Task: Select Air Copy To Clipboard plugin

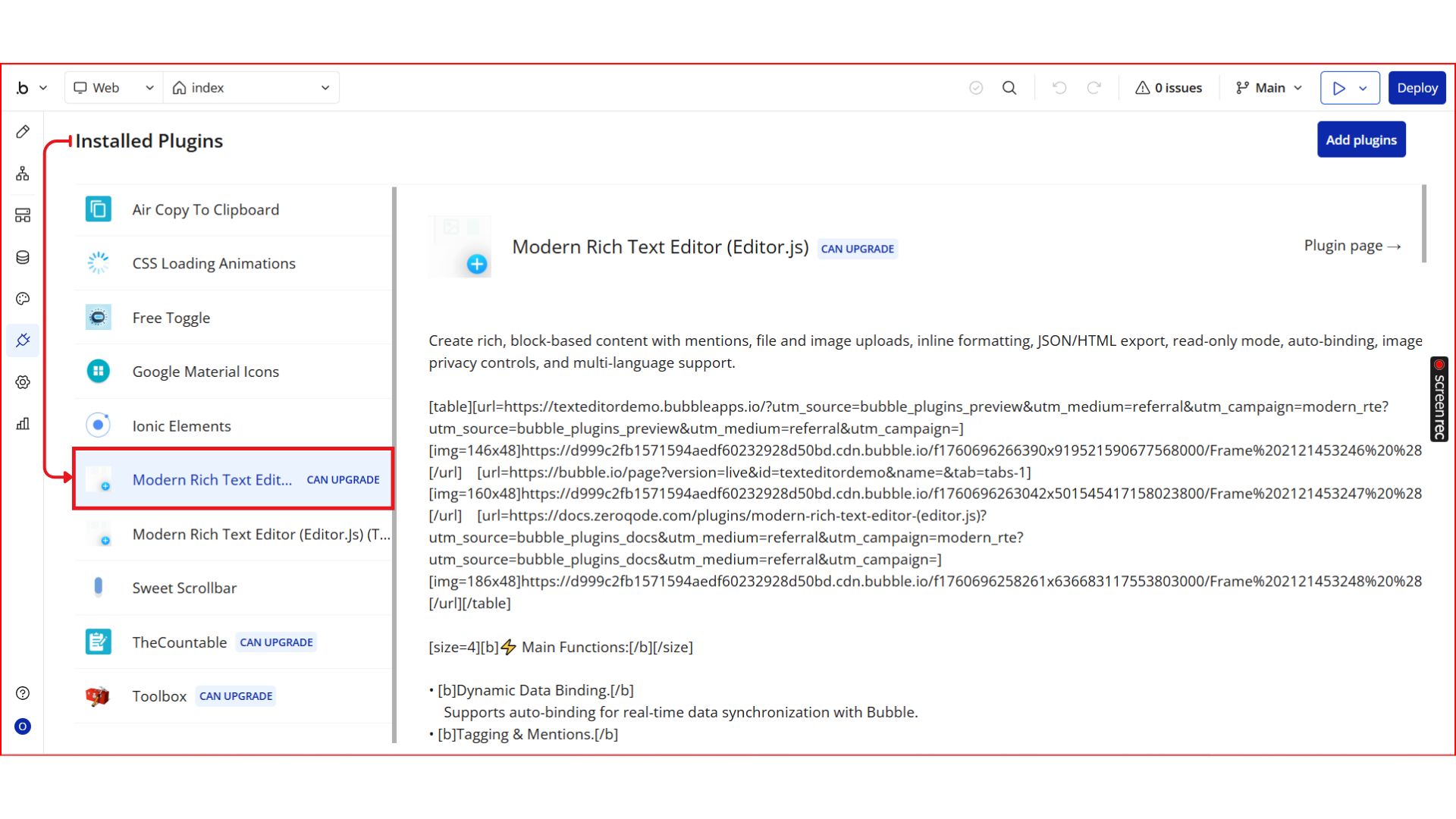Action: click(x=206, y=210)
